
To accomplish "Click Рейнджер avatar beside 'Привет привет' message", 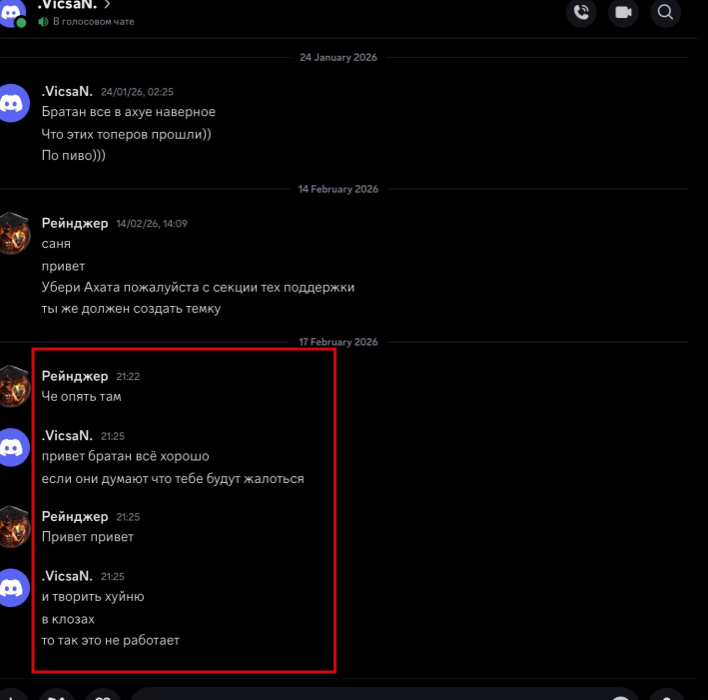I will tap(14, 527).
